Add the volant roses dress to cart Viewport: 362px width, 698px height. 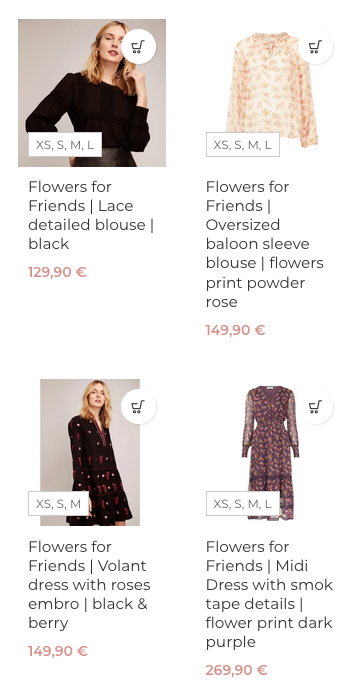pyautogui.click(x=138, y=406)
